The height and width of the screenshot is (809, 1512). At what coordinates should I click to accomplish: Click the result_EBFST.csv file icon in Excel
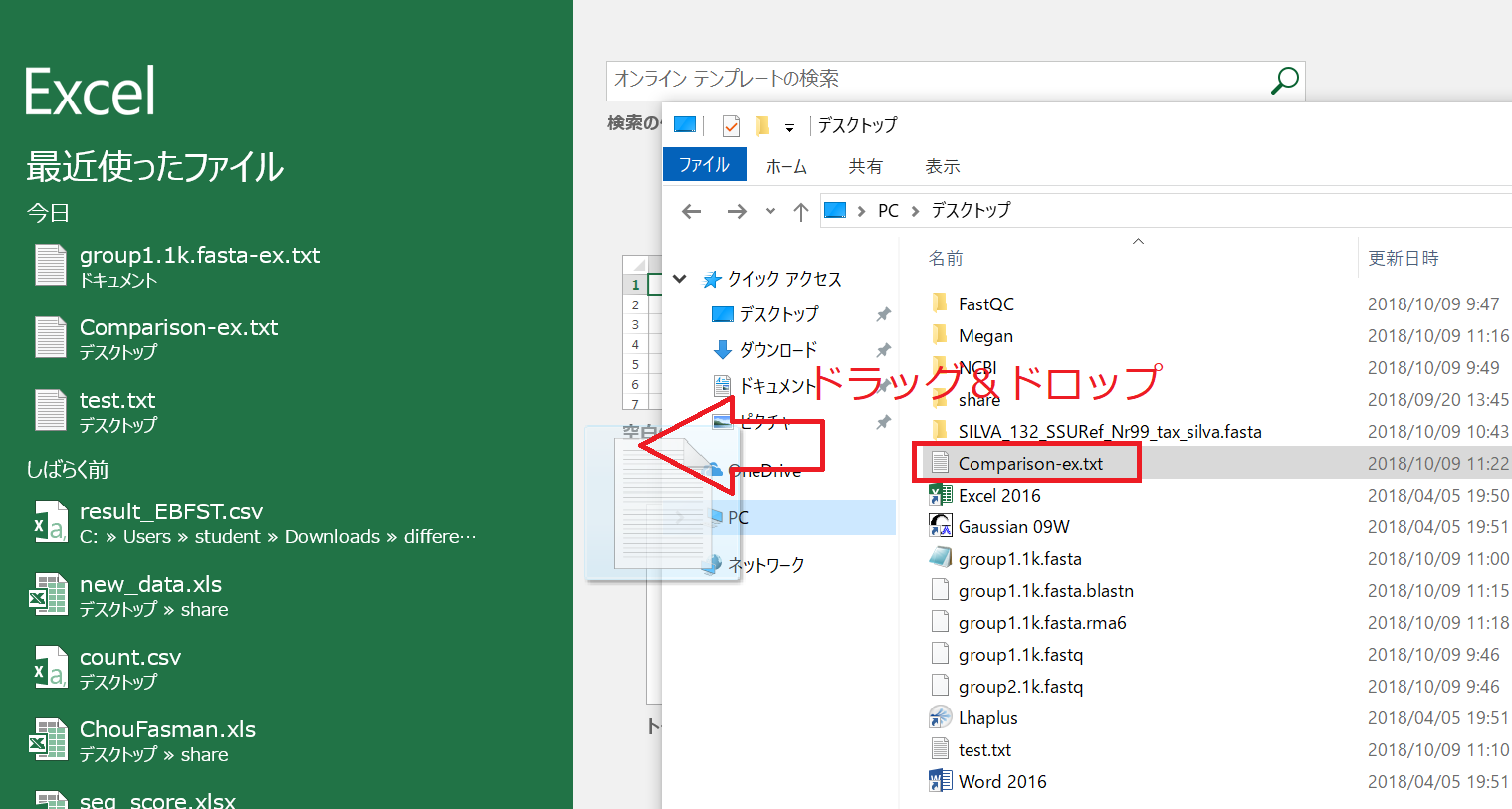pos(50,522)
